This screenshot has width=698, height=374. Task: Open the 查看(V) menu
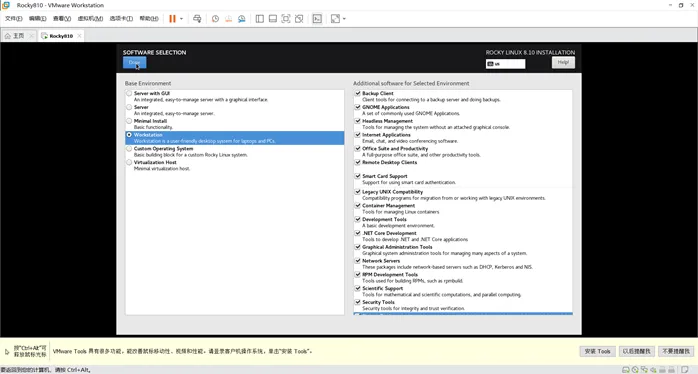tap(62, 19)
